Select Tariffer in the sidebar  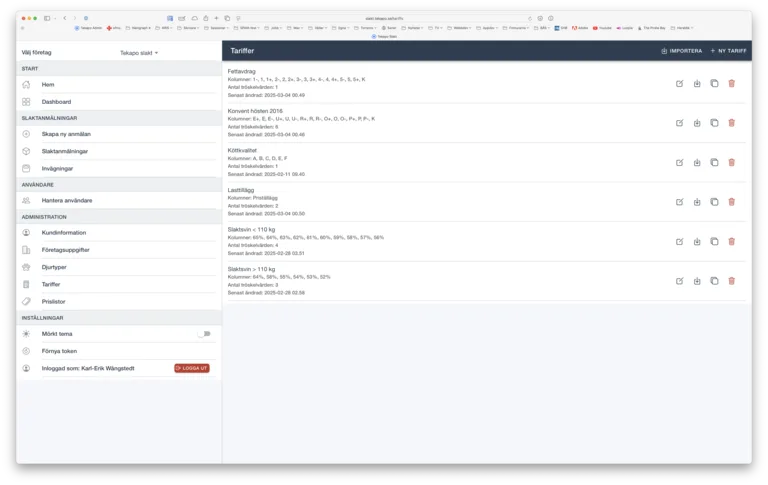(119, 285)
